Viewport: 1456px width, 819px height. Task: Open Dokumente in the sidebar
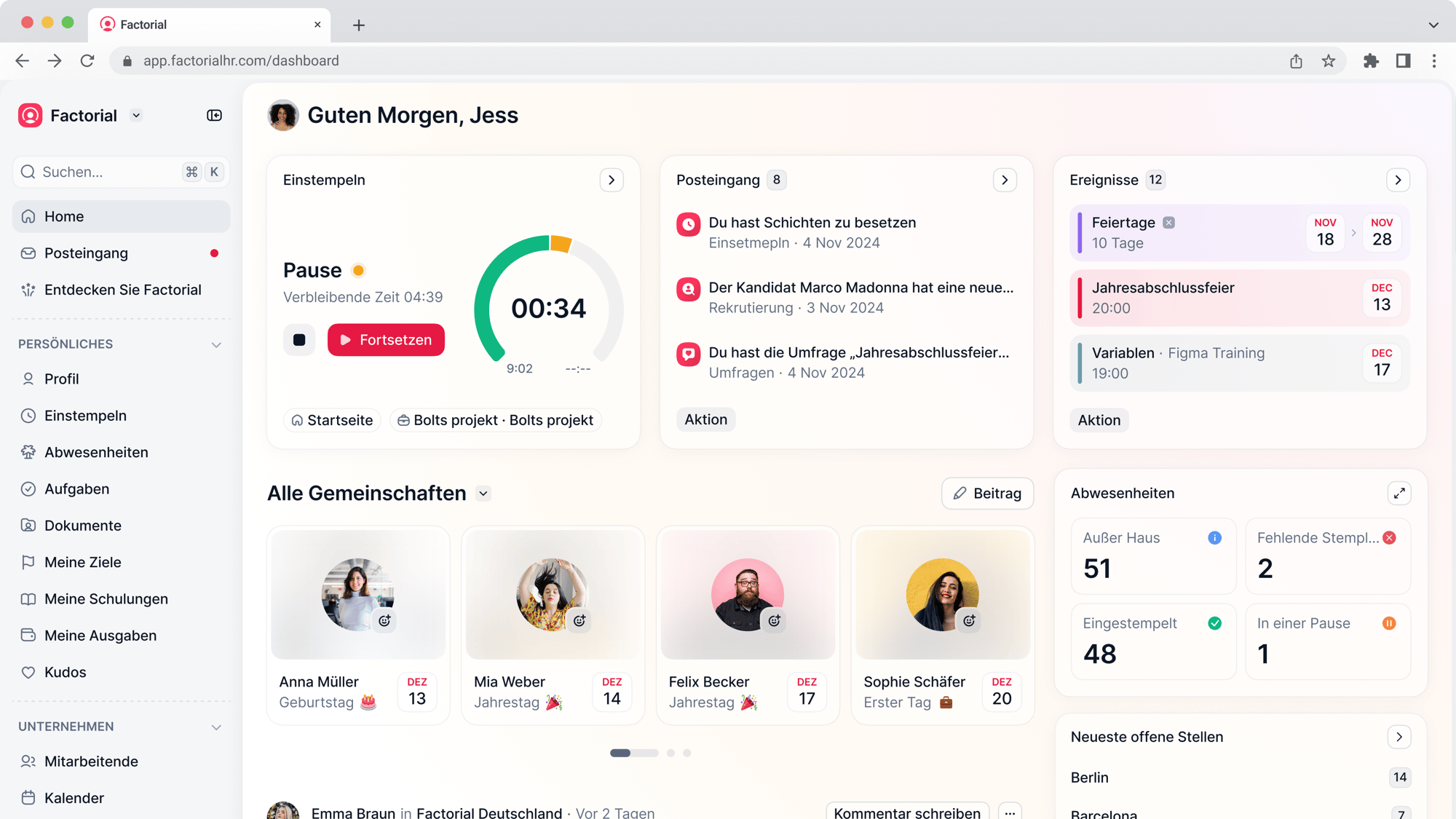(122, 526)
